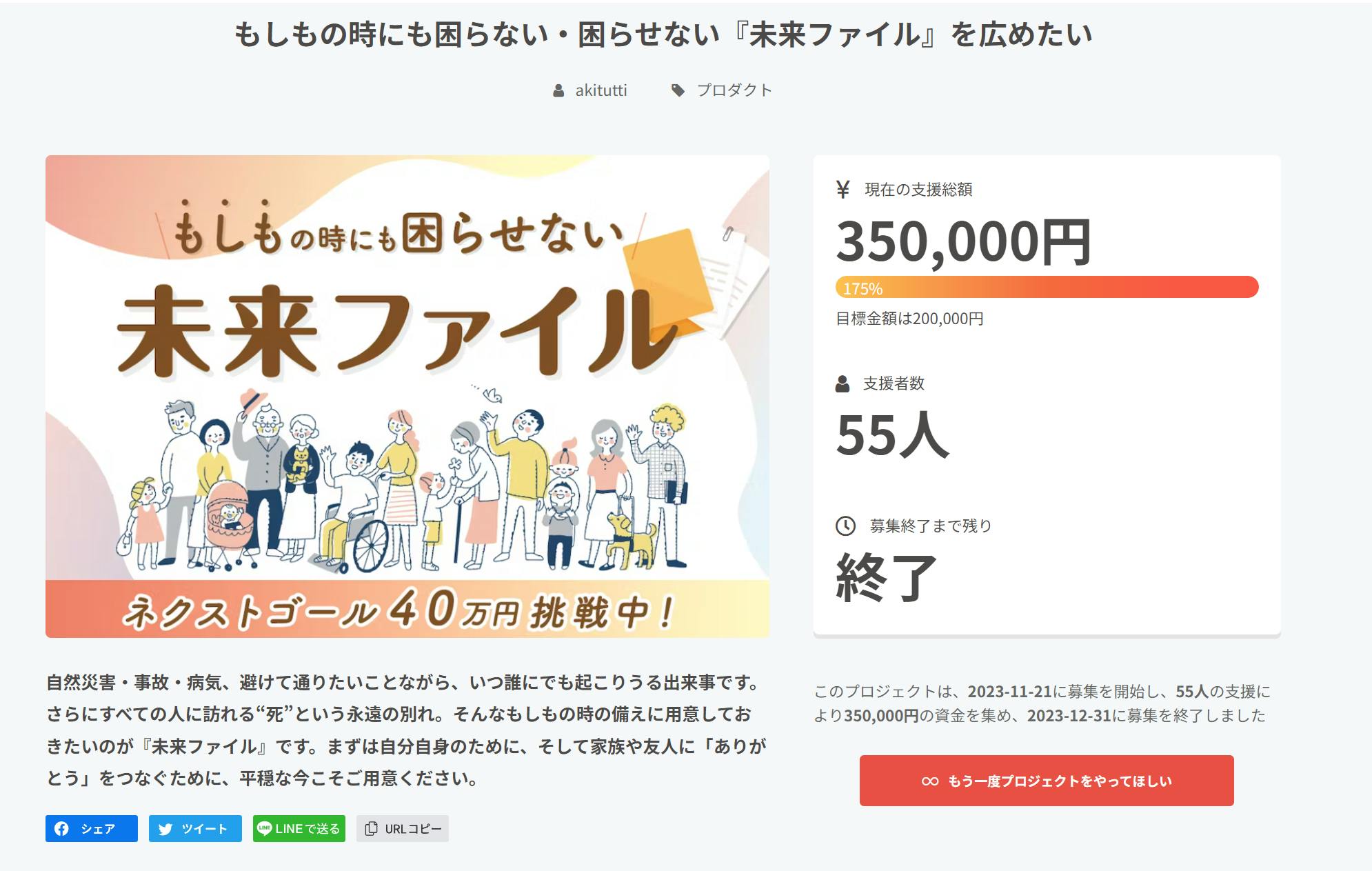Open the 未来ファイル project banner image
Viewport: 1372px width, 871px height.
(407, 396)
